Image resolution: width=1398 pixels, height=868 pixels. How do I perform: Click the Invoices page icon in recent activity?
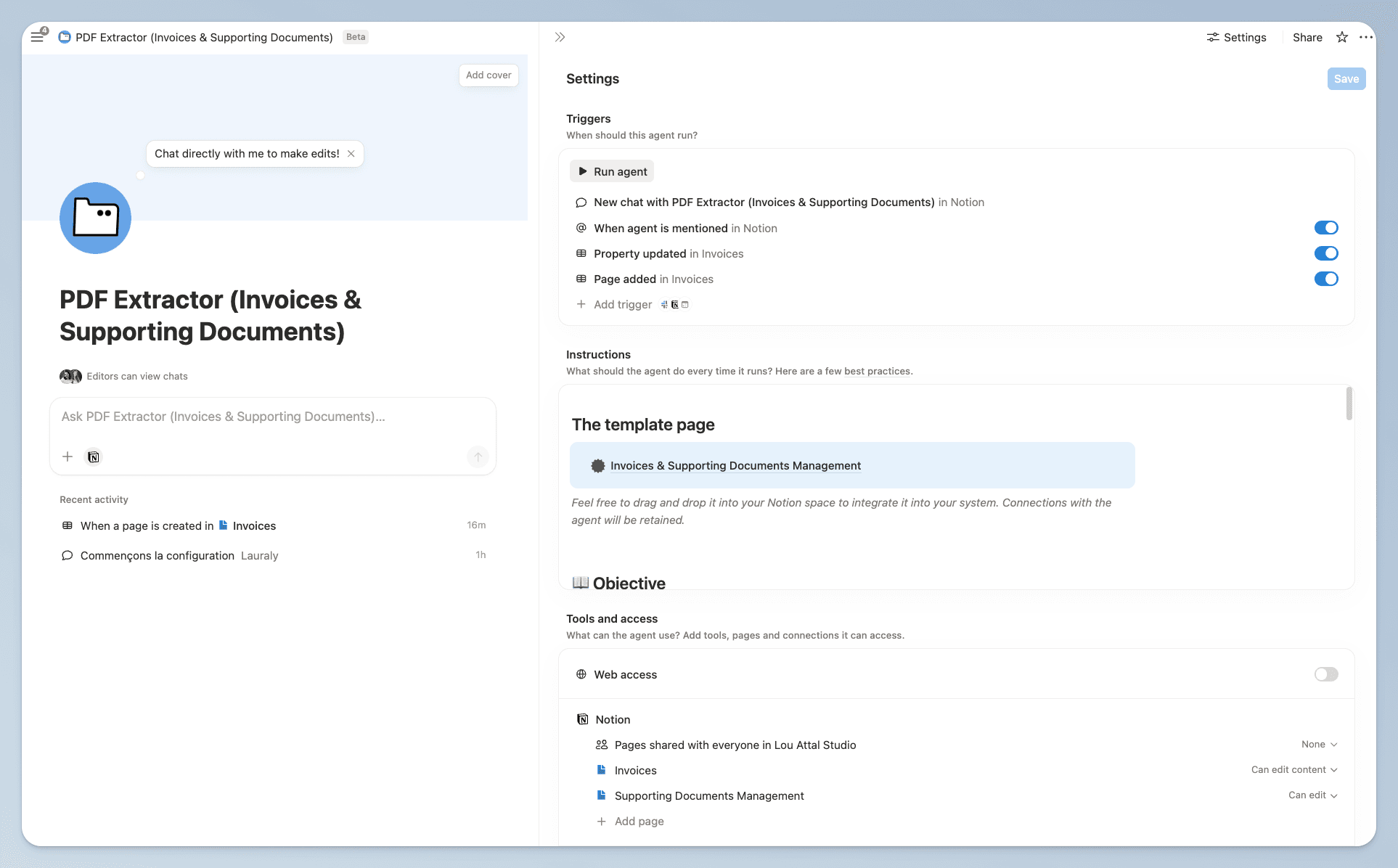[x=224, y=525]
